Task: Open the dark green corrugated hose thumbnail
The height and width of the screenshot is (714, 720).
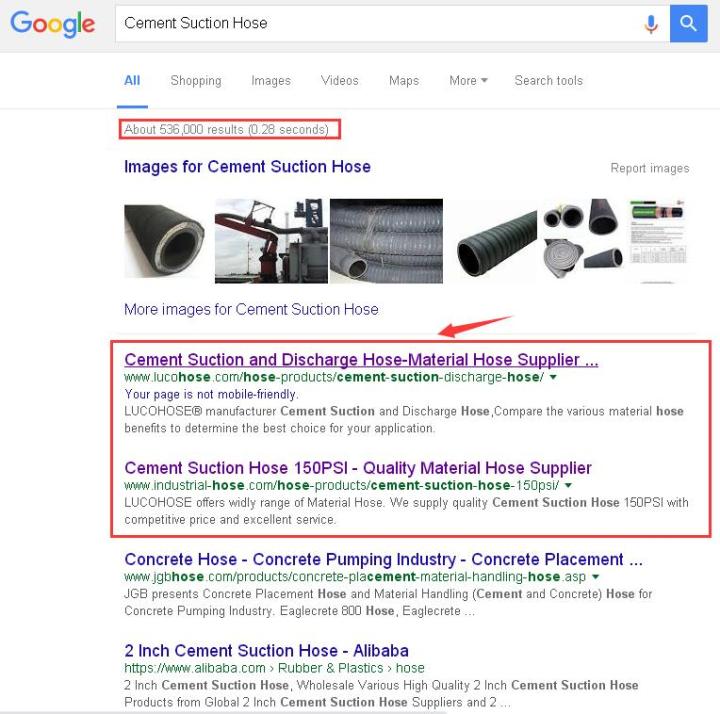Action: point(497,243)
